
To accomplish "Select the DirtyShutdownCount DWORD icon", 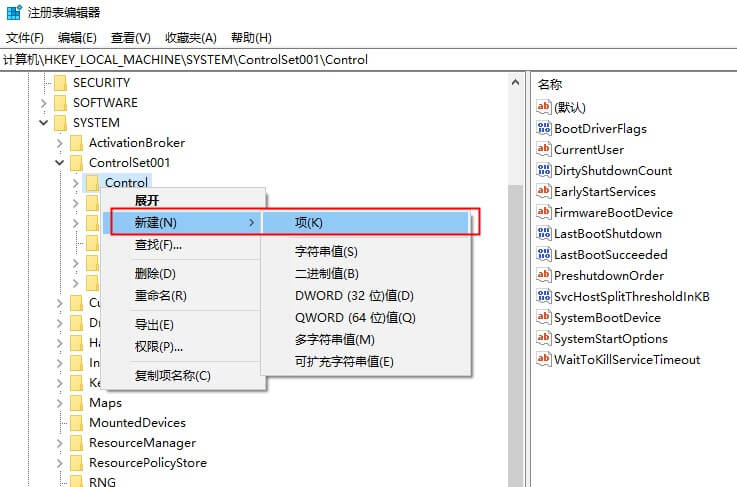I will pos(544,171).
